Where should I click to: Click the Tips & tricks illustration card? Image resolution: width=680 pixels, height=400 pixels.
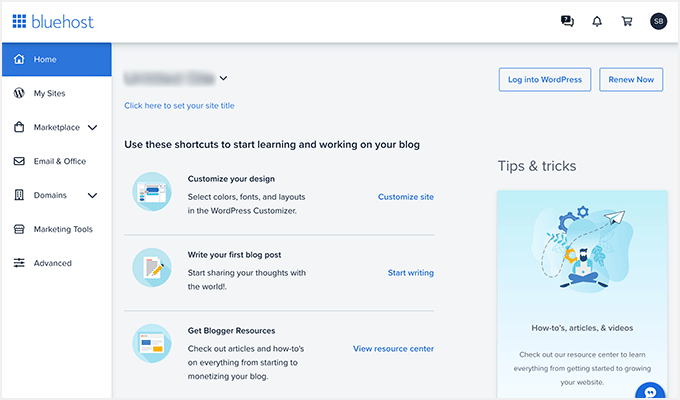(582, 294)
